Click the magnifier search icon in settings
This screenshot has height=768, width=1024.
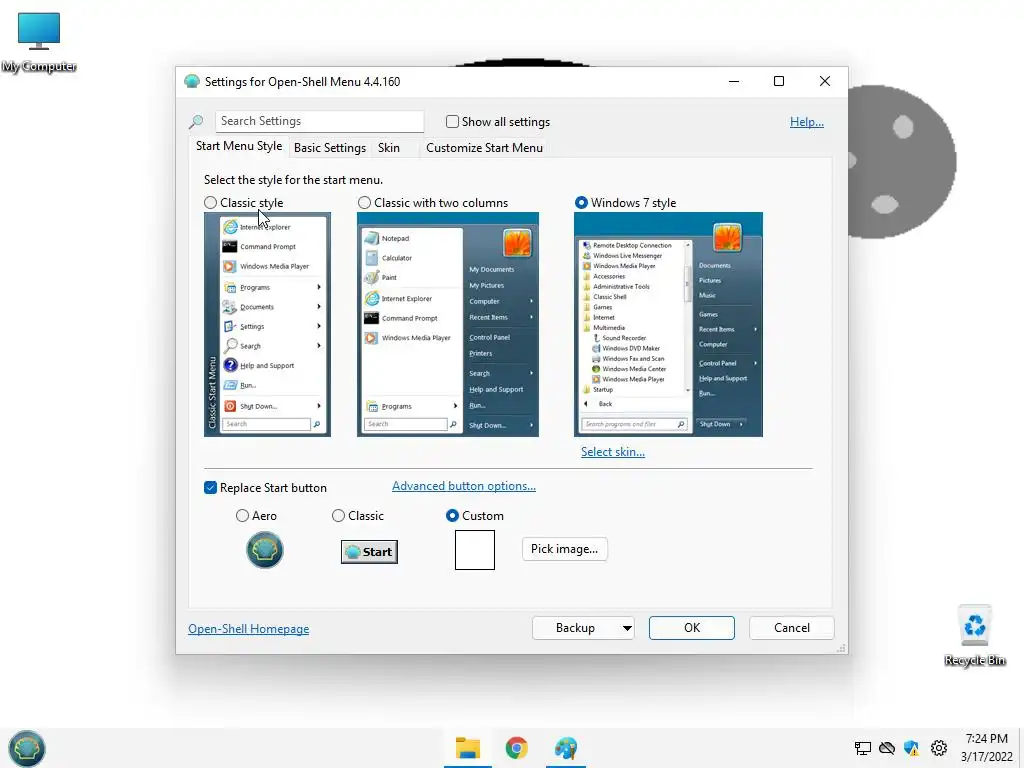[196, 122]
